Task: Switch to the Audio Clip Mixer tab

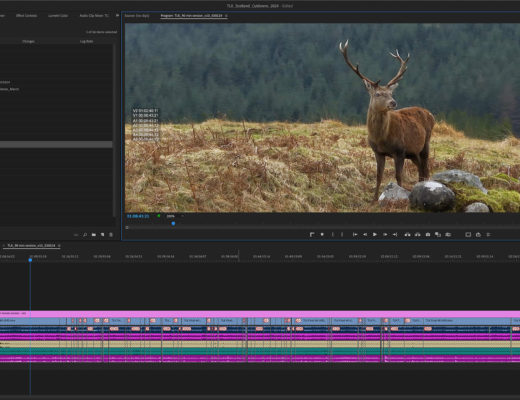Action: [x=94, y=16]
